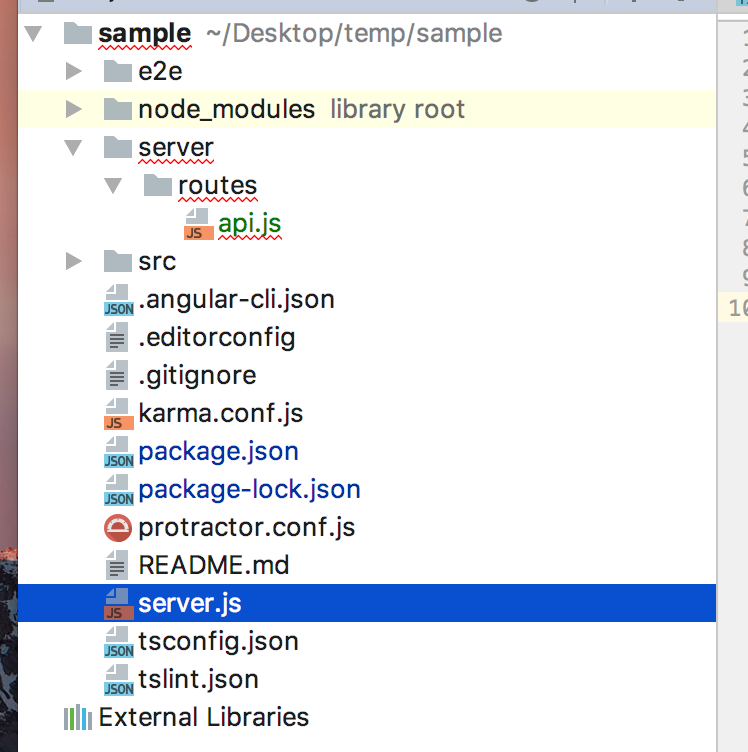748x752 pixels.
Task: Open the README.md file name
Action: pyautogui.click(x=214, y=565)
